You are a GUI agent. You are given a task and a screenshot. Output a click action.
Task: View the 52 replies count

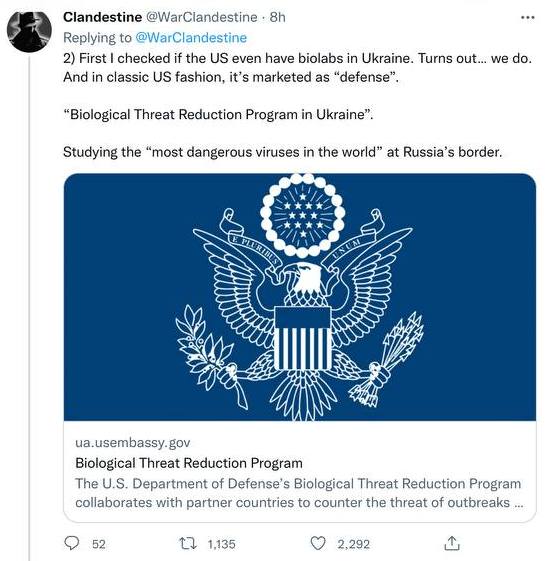99,544
